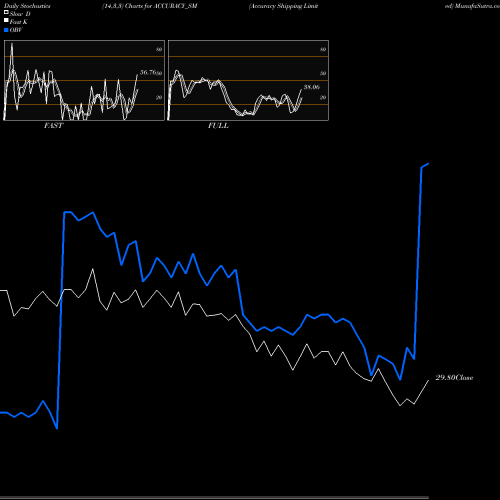Click the 38.06 value in FULL chart
The image size is (500, 500).
[x=312, y=87]
